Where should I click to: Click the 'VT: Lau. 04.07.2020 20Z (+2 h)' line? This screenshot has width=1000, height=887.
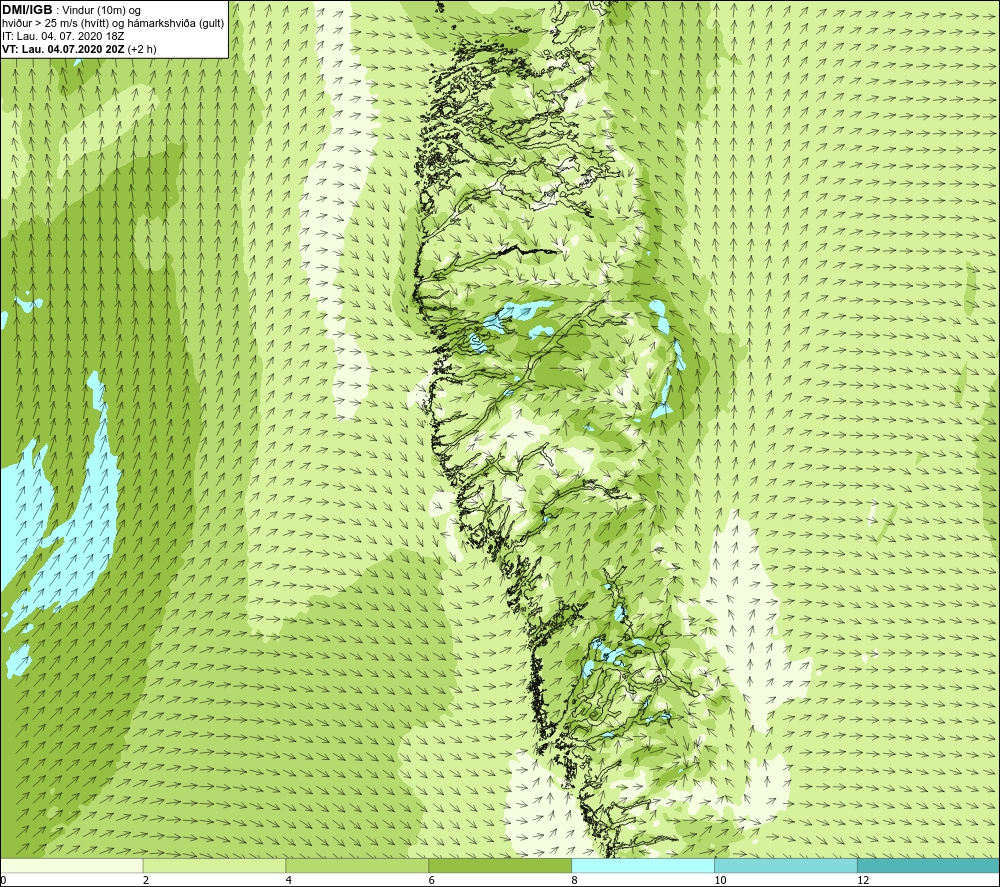point(79,48)
